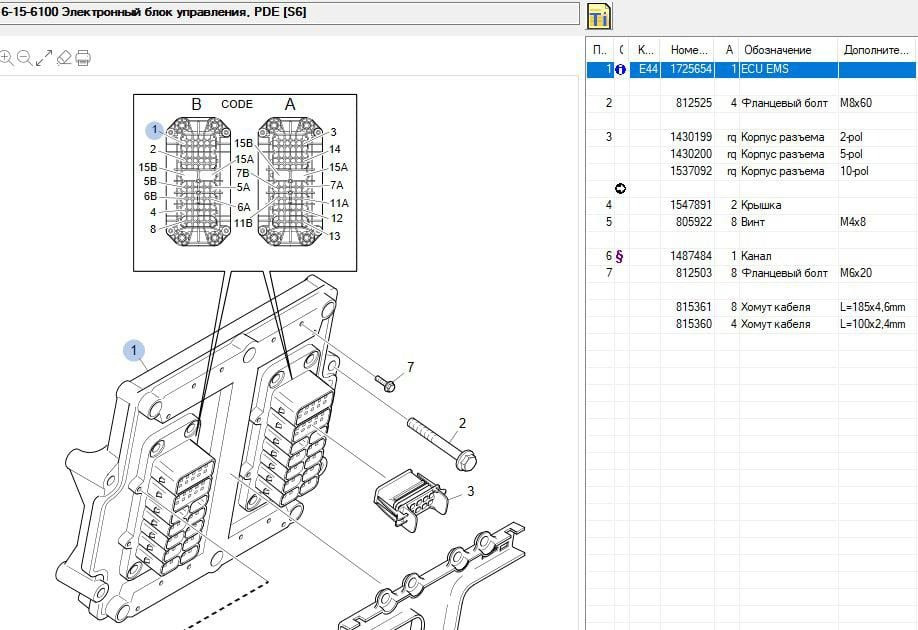Select callout 1 on the connector B diagram
The width and height of the screenshot is (918, 630).
coord(154,130)
